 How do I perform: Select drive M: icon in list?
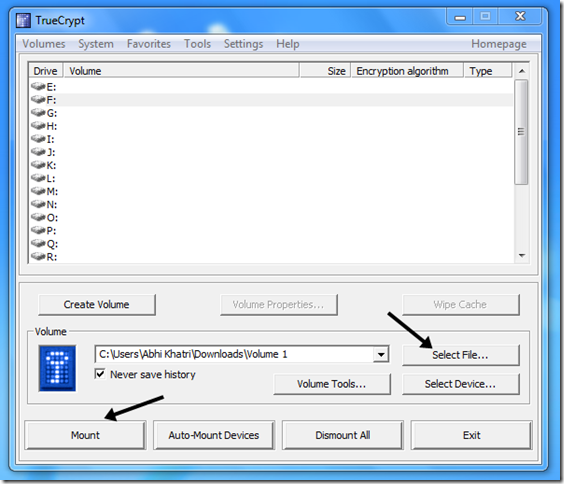click(38, 191)
